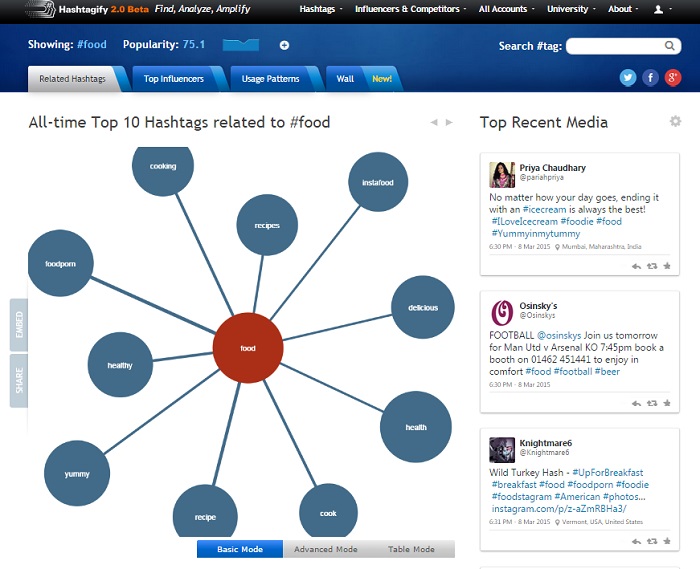This screenshot has width=700, height=569.
Task: Click the plus icon beside Popularity
Action: tap(284, 45)
